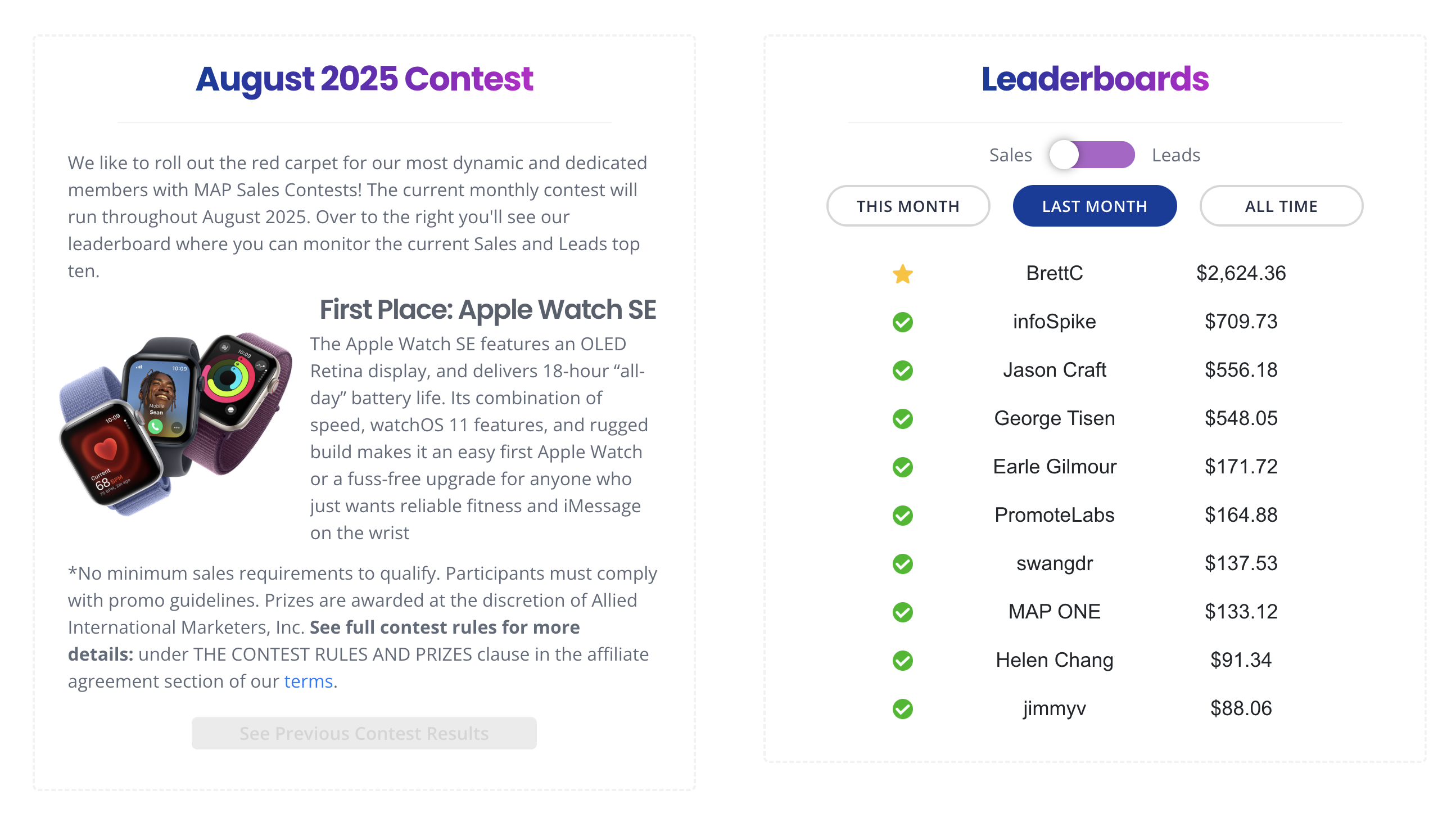Click the green checkmark beside Jason Craft
Screen dimensions: 1456x822
click(x=902, y=371)
